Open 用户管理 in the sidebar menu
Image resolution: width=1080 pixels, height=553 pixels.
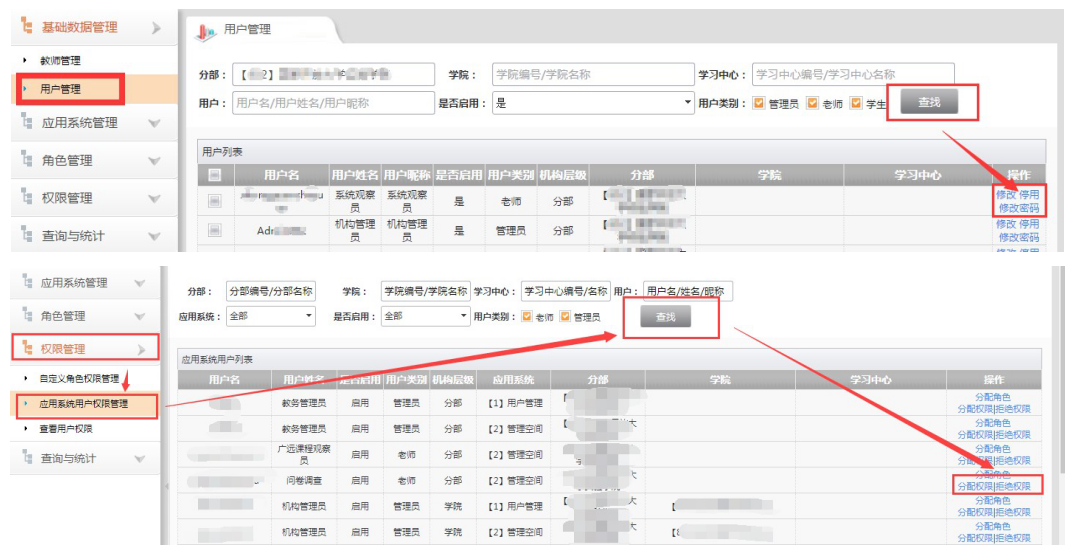(60, 89)
